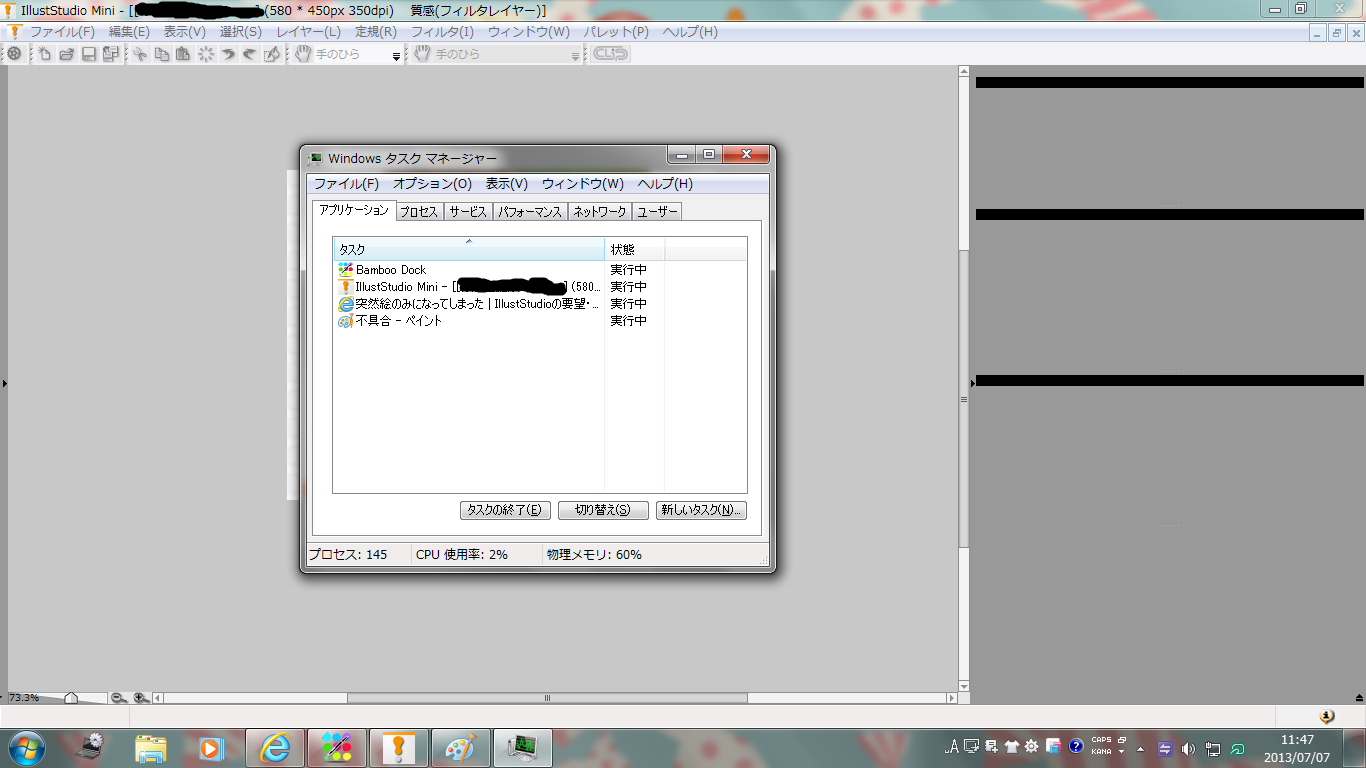Open IllustStudio ファイル(F) menu
Viewport: 1366px width, 768px height.
click(62, 32)
